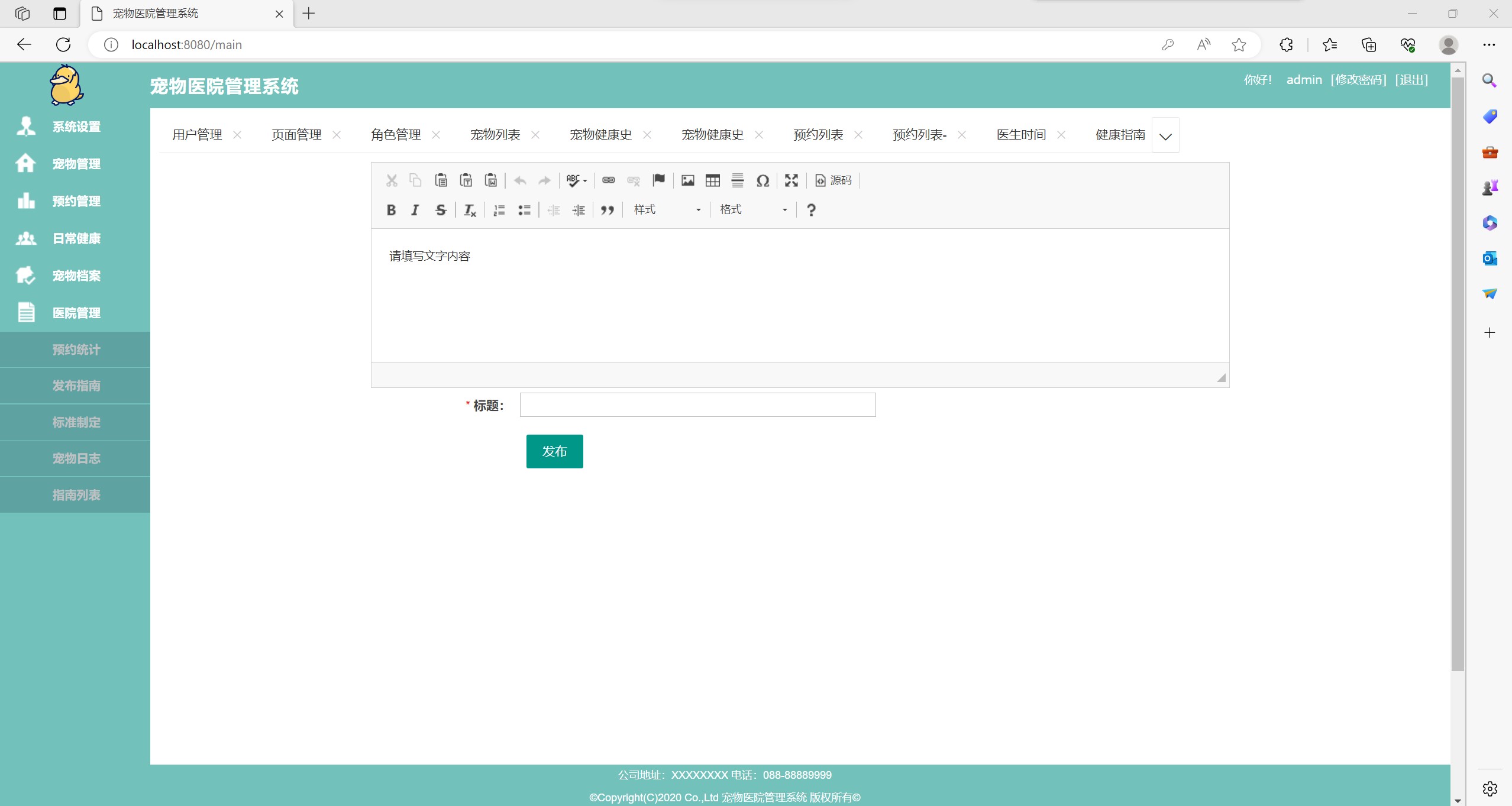Click the 发布 publish button
The image size is (1512, 806).
[555, 451]
